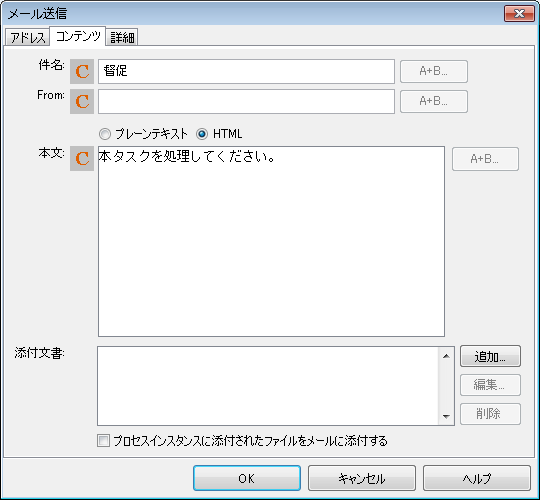This screenshot has width=540, height=500.
Task: Click the C icon beside the 件名 field
Action: click(x=82, y=71)
